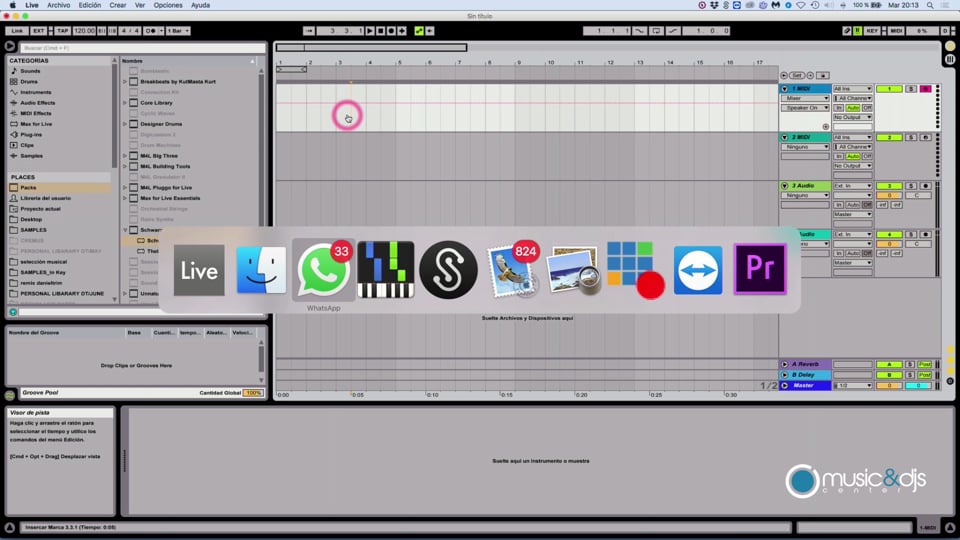Toggle the Metronome button

click(x=151, y=31)
